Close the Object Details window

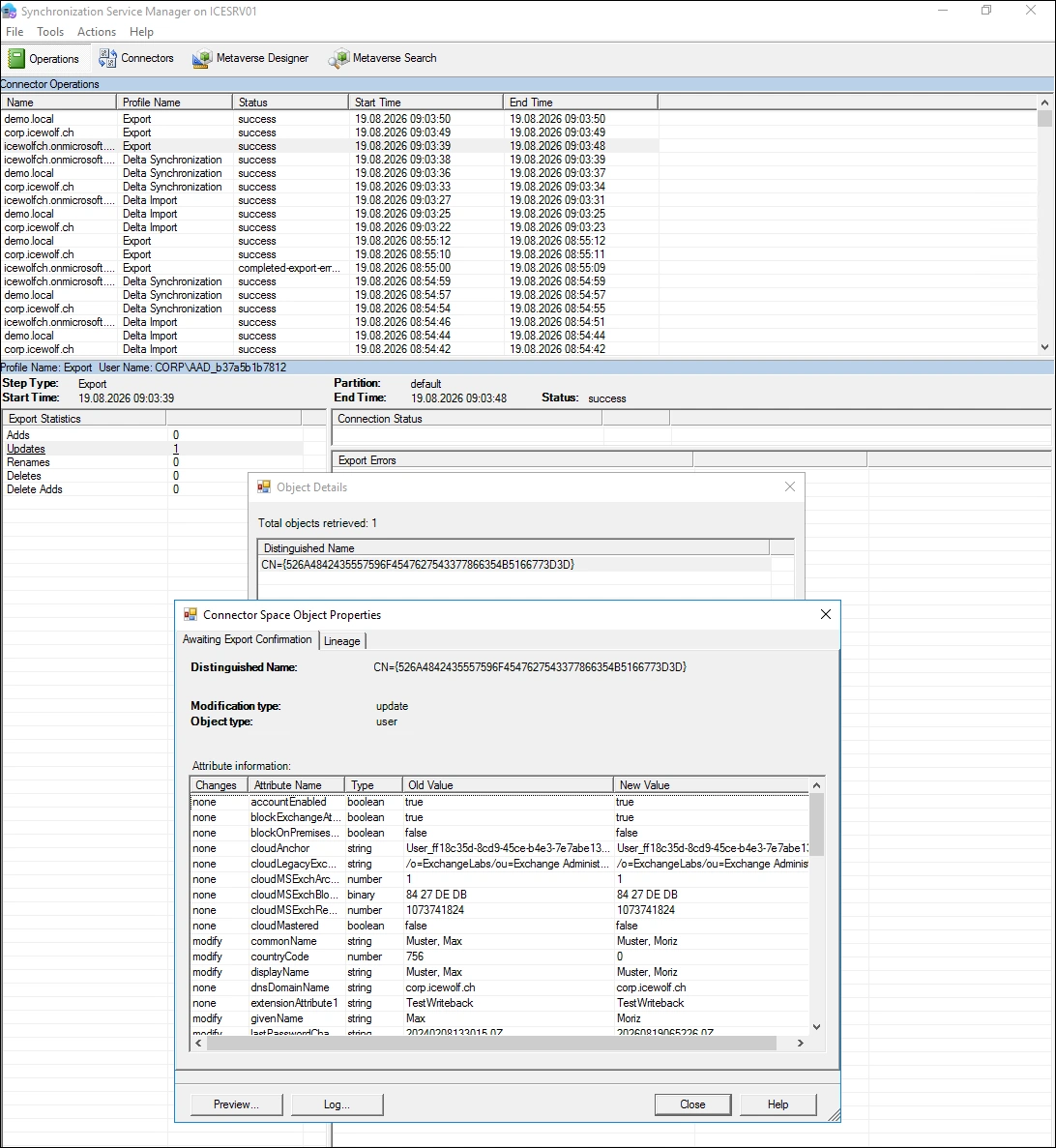790,486
